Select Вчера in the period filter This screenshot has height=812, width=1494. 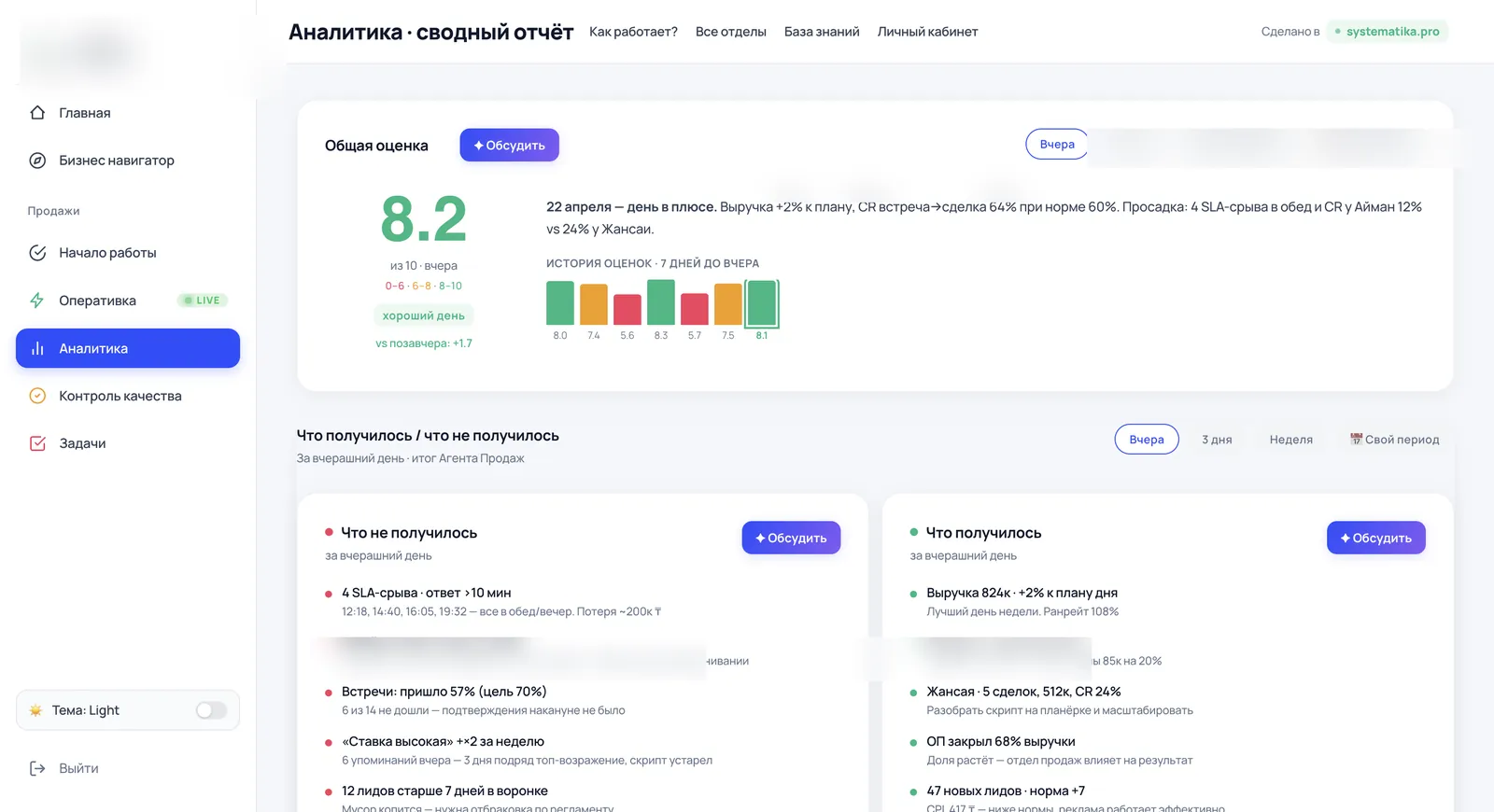(x=1147, y=440)
